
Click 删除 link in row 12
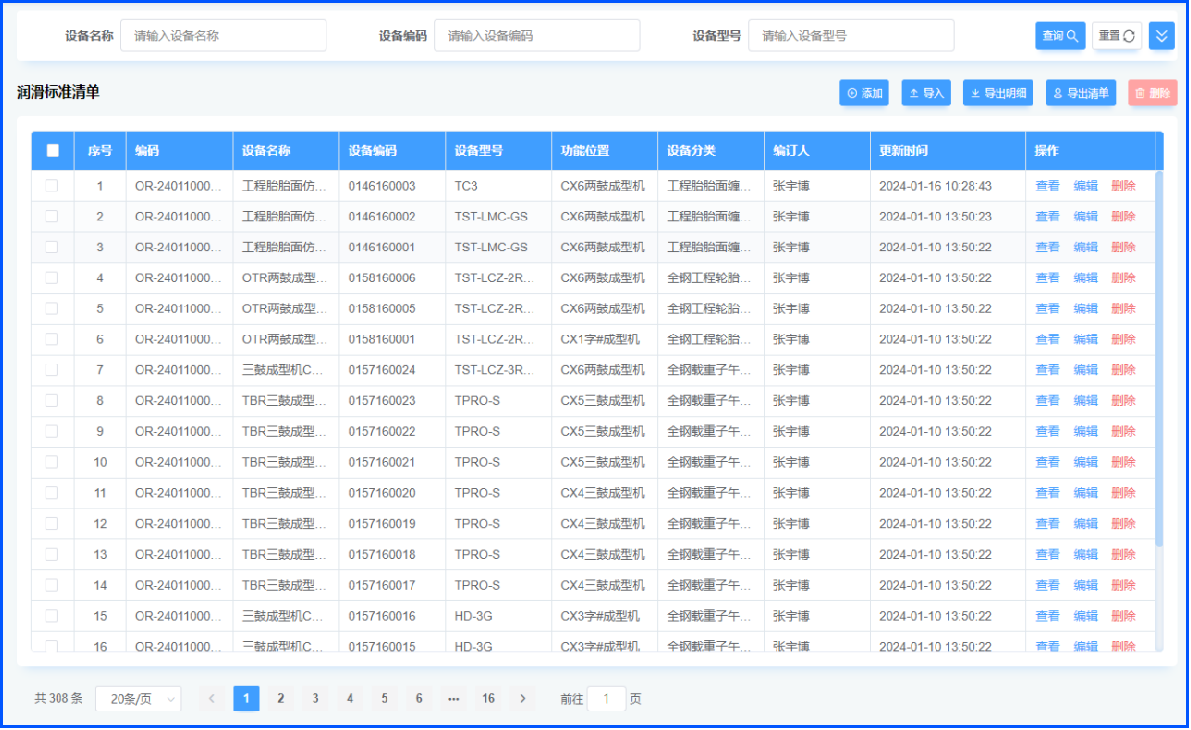1123,523
